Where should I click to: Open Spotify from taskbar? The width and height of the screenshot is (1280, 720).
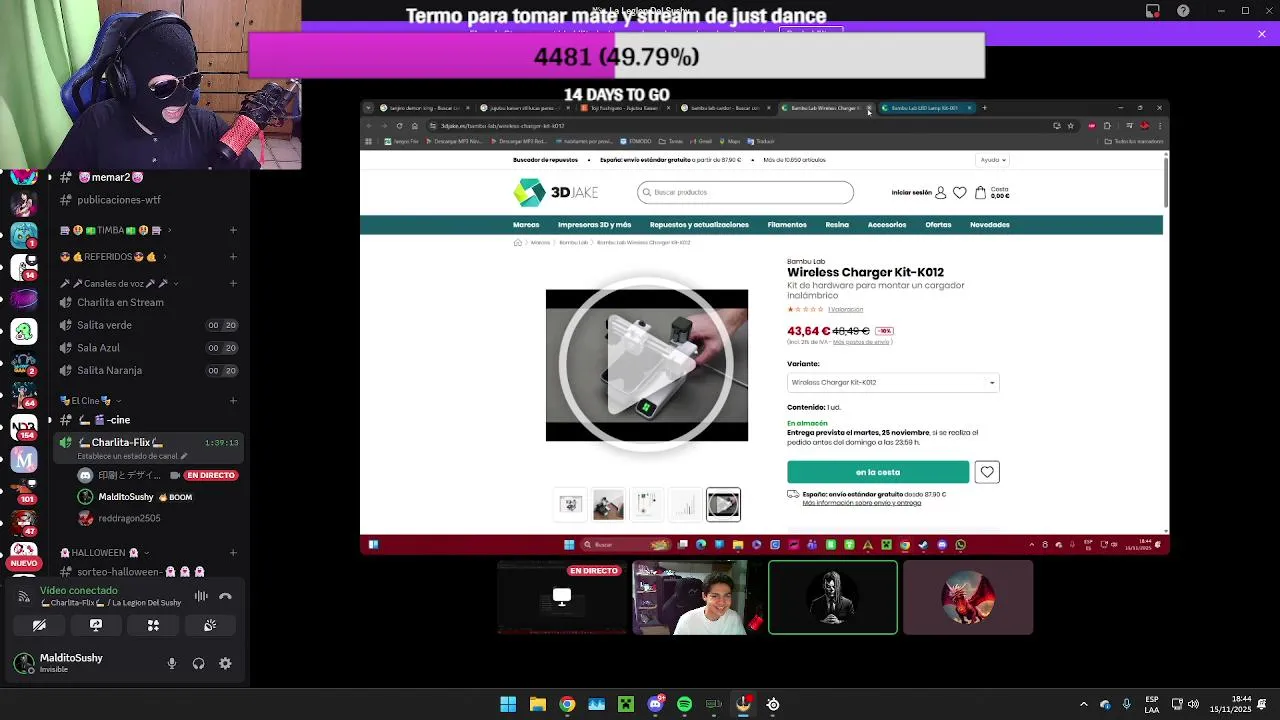[x=684, y=704]
